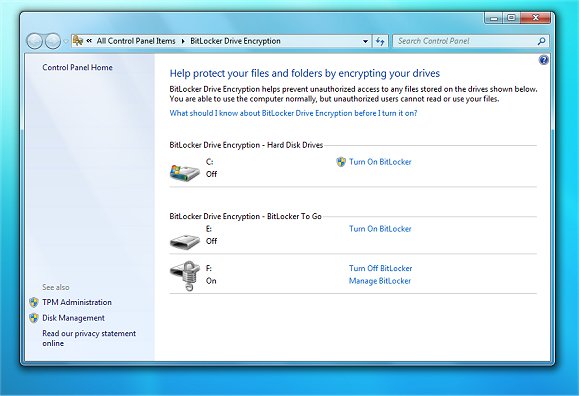Maximize the Control Panel window
The image size is (579, 396).
click(511, 17)
